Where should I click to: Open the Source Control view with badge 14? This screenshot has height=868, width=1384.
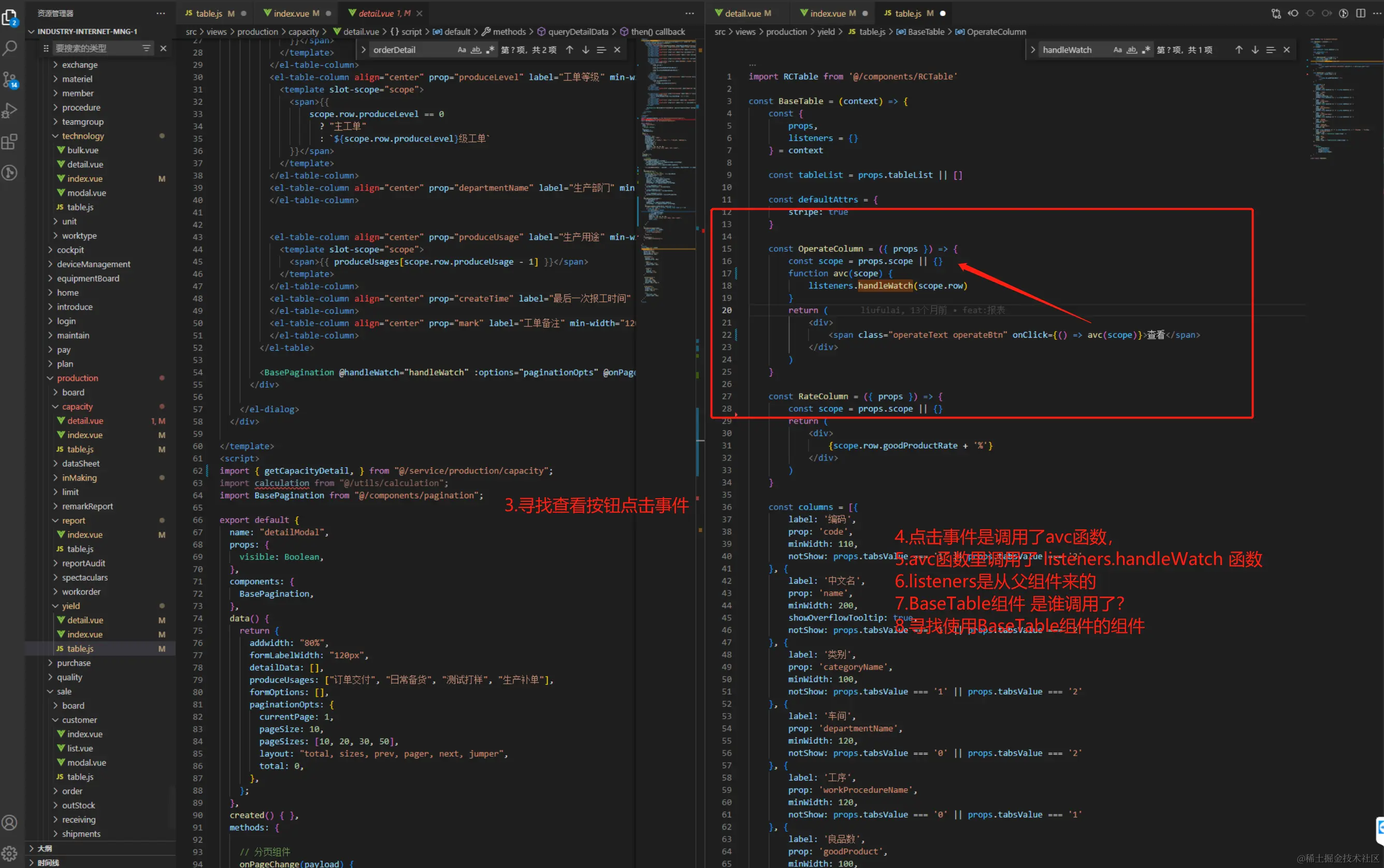(x=10, y=79)
